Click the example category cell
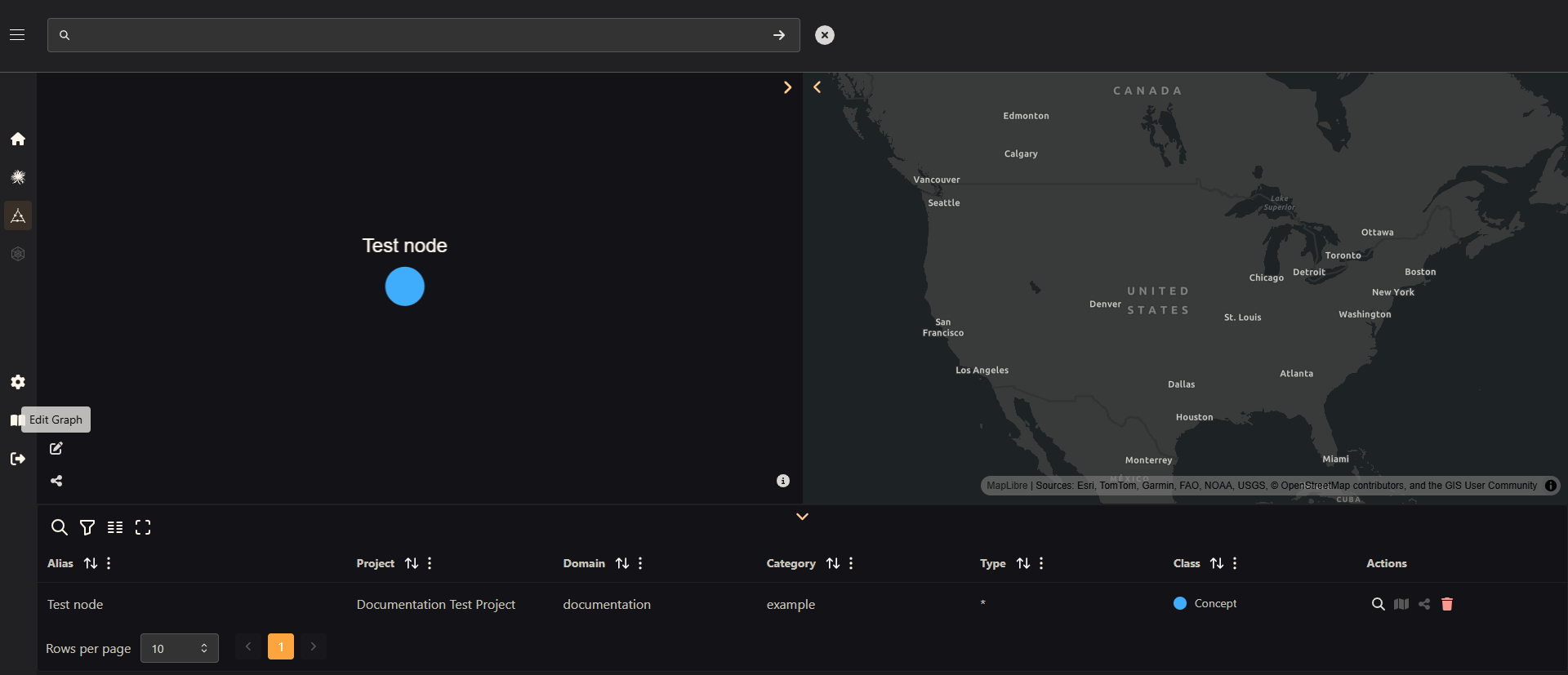Image resolution: width=1568 pixels, height=675 pixels. pyautogui.click(x=791, y=604)
